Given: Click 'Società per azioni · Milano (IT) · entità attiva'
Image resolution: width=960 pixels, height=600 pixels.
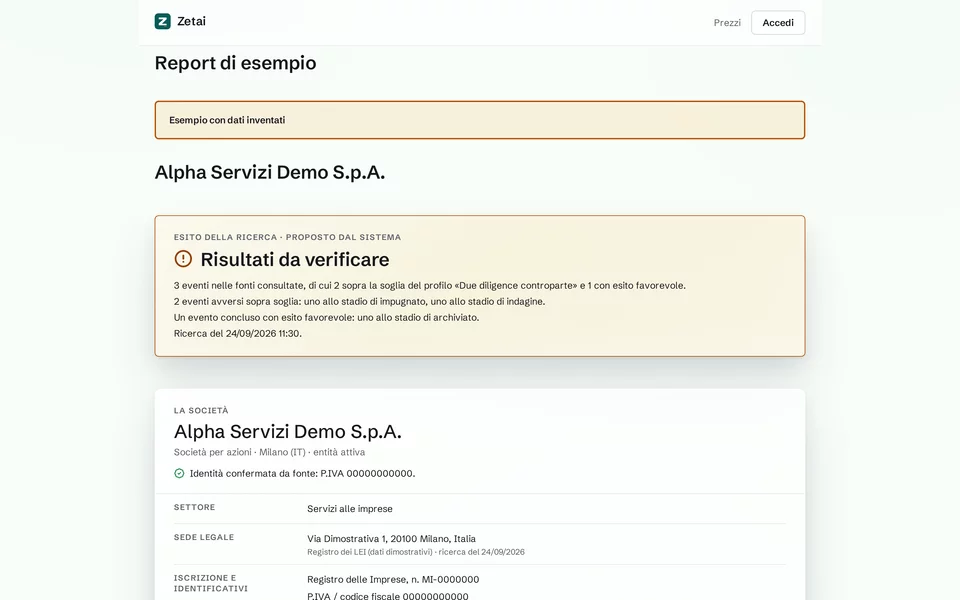Looking at the screenshot, I should click(269, 452).
